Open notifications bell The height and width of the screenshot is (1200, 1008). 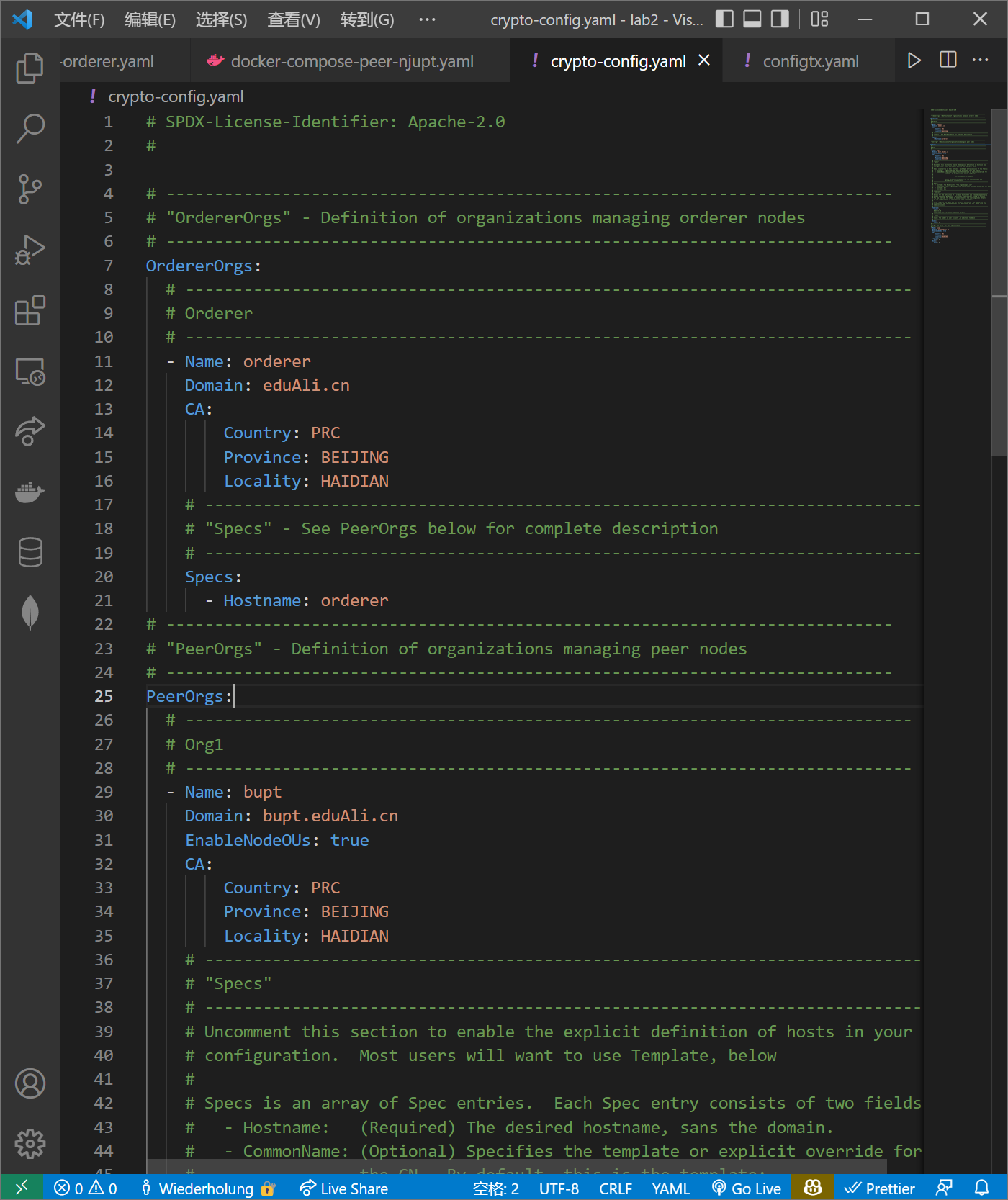[x=981, y=1188]
